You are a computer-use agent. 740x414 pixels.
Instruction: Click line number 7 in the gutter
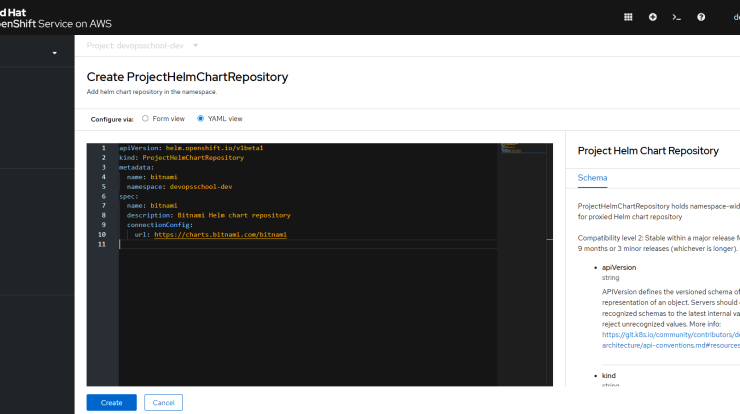click(x=103, y=206)
